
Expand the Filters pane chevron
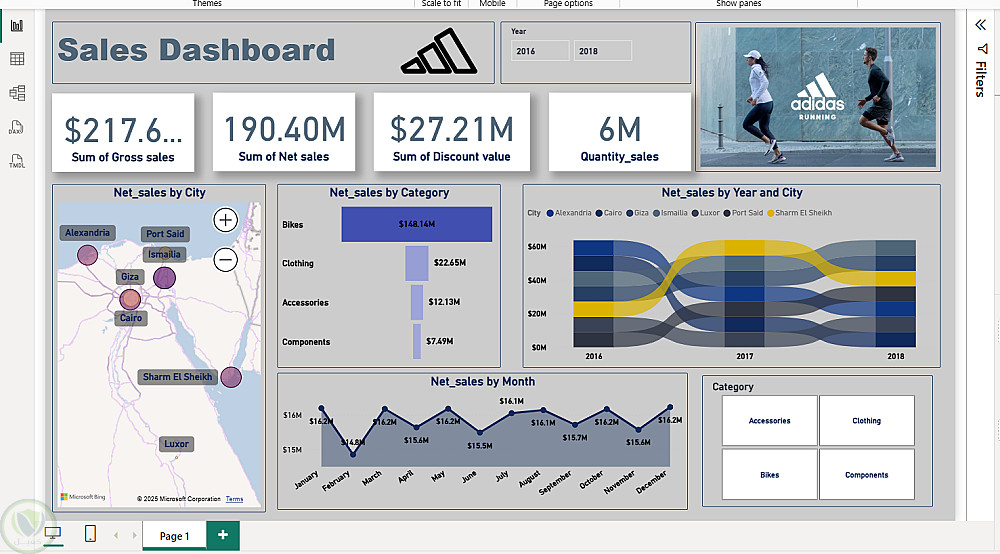tap(980, 25)
